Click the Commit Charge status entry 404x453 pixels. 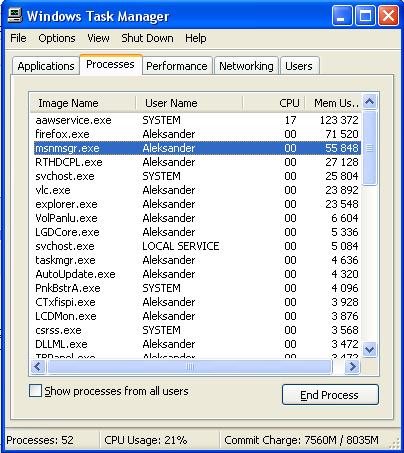301,440
